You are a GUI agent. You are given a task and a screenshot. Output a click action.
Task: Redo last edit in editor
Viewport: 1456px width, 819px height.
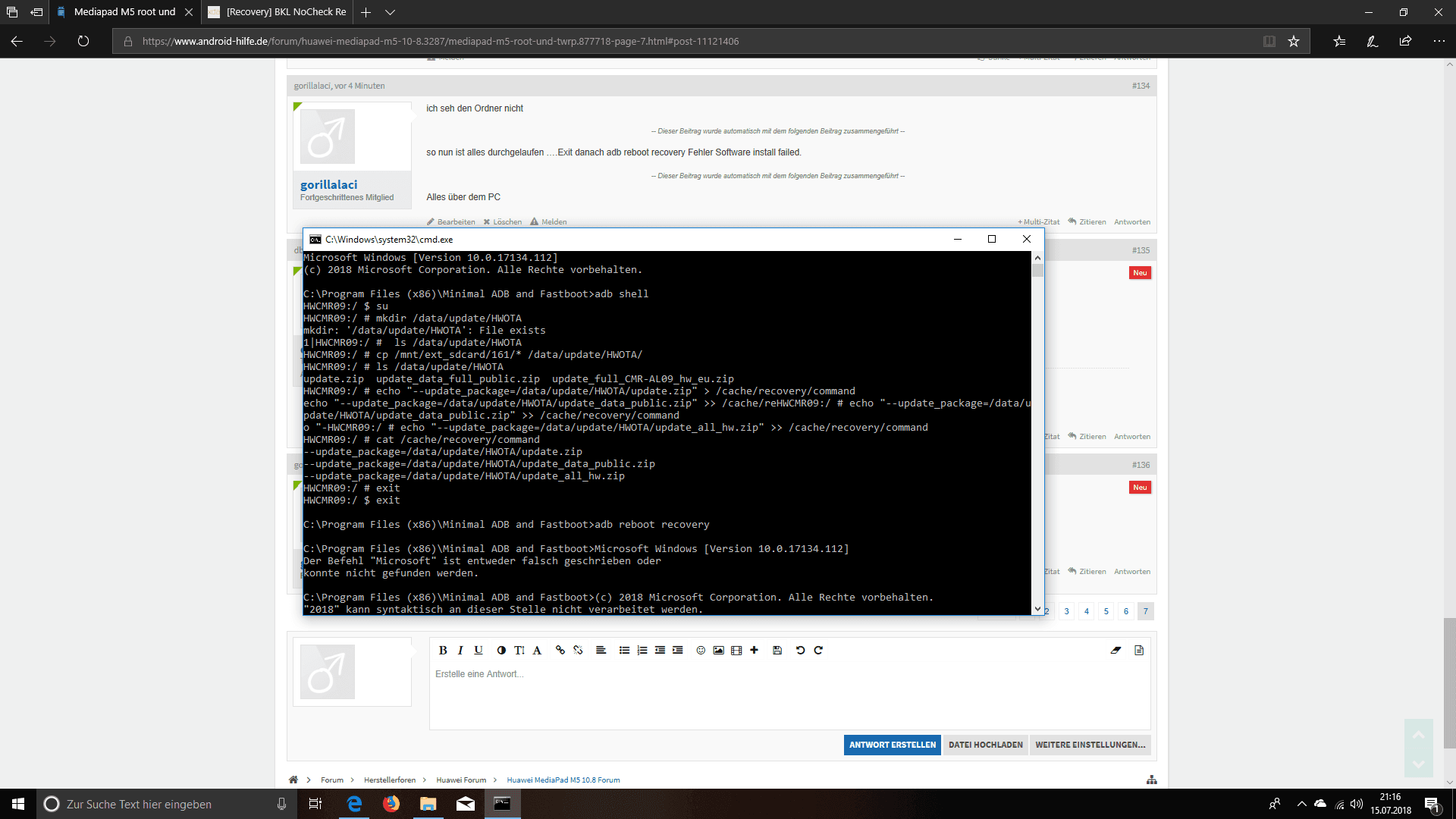[x=818, y=650]
